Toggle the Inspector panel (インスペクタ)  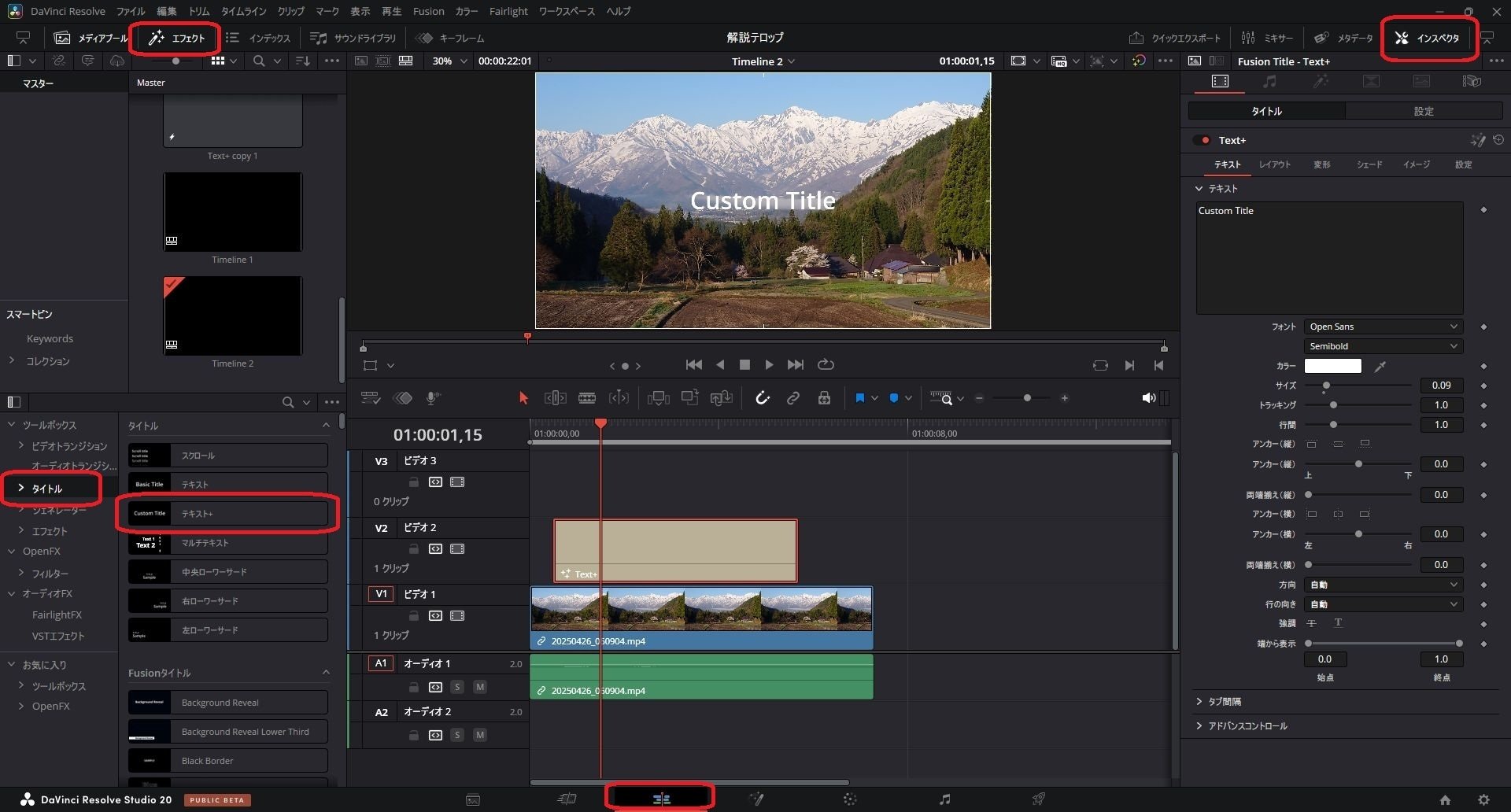pyautogui.click(x=1427, y=38)
